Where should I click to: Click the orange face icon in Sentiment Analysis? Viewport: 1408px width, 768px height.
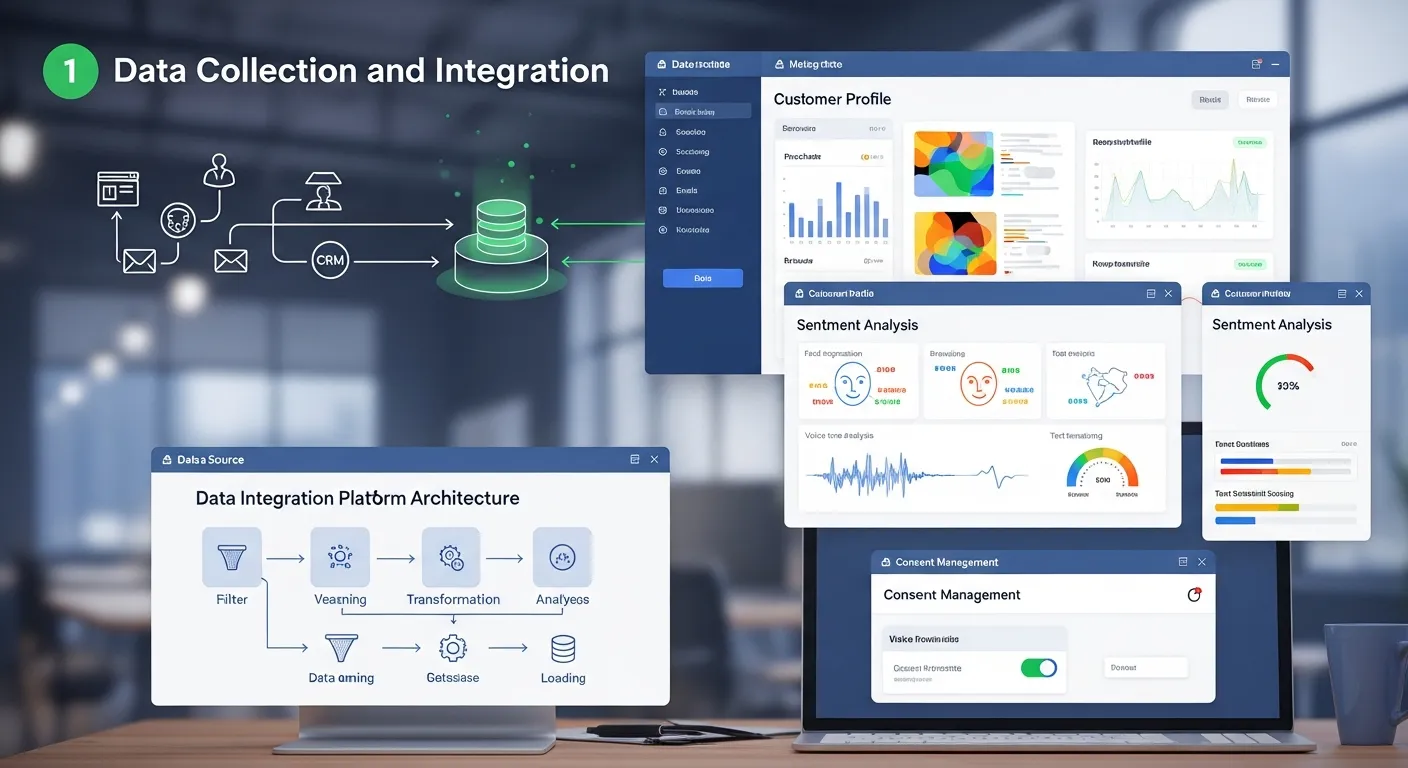pyautogui.click(x=978, y=384)
